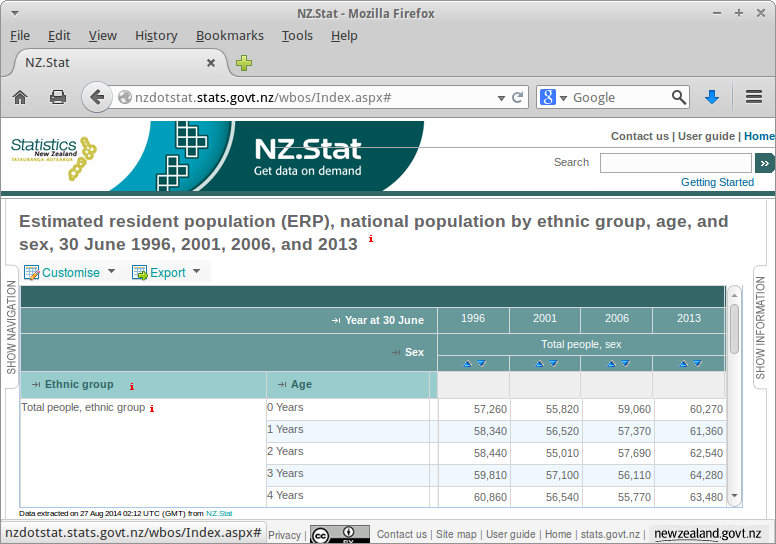Reload the page with refresh icon
Screen dimensions: 776x544
click(518, 97)
